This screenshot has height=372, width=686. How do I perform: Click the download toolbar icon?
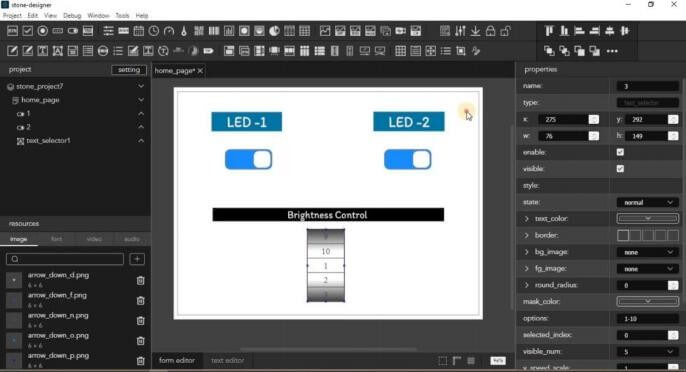pyautogui.click(x=475, y=31)
